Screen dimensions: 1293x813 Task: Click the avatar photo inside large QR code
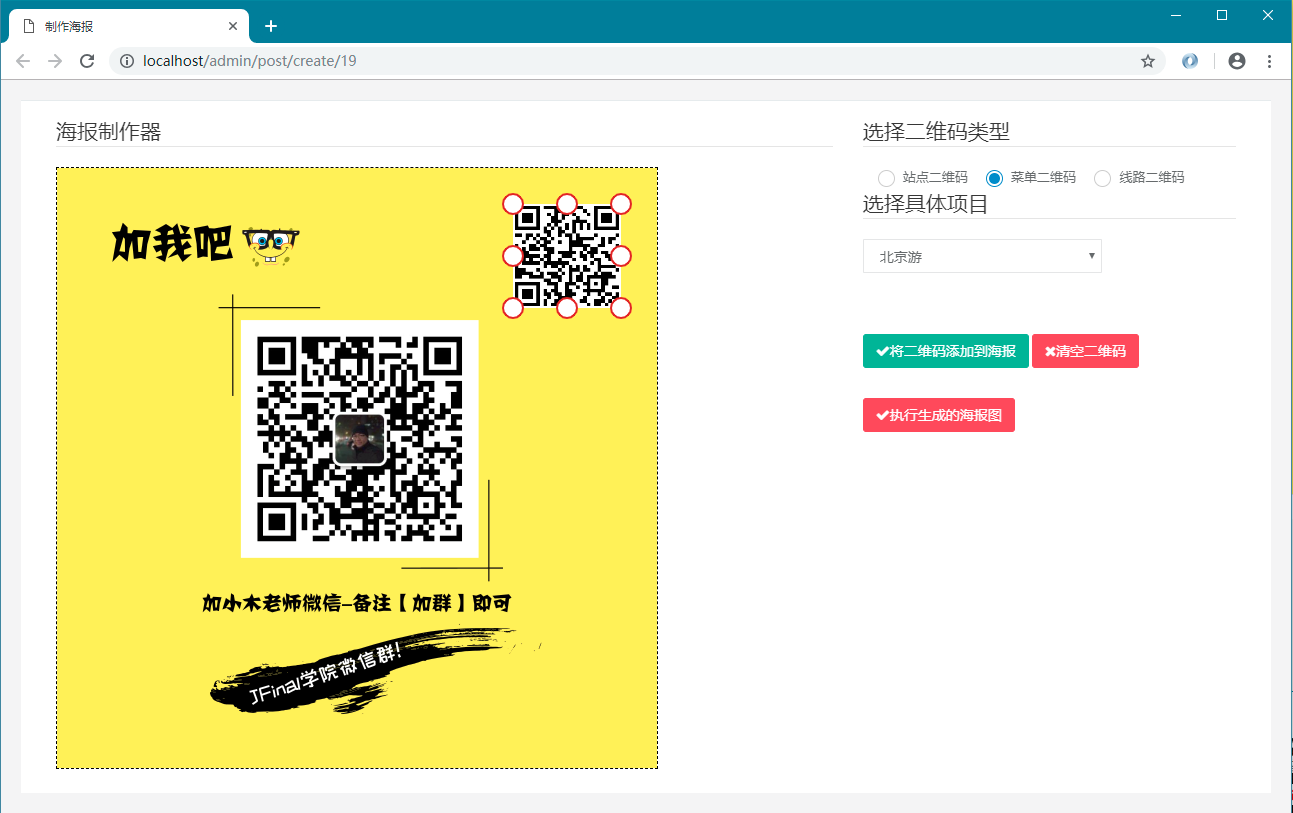point(359,439)
